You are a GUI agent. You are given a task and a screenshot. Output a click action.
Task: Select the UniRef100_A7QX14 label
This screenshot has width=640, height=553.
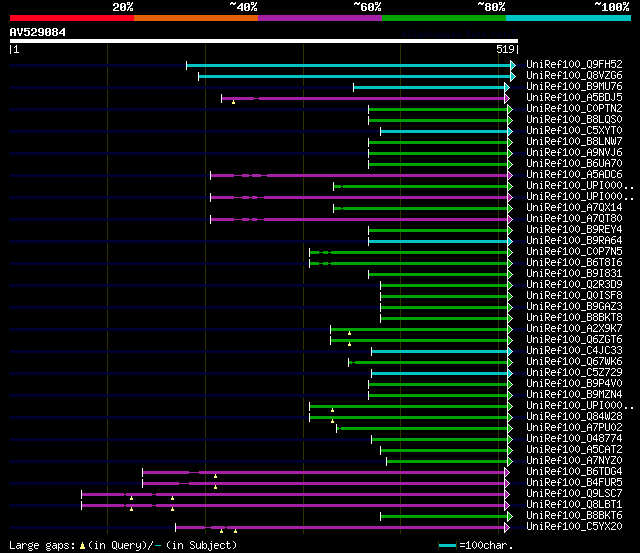point(574,208)
